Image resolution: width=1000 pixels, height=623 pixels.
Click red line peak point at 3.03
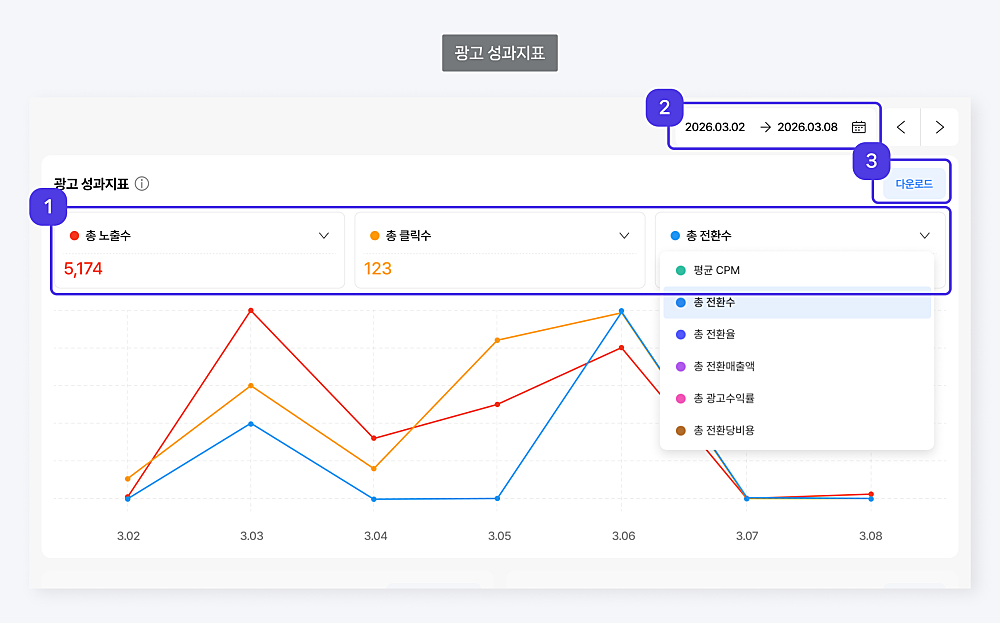pos(251,311)
